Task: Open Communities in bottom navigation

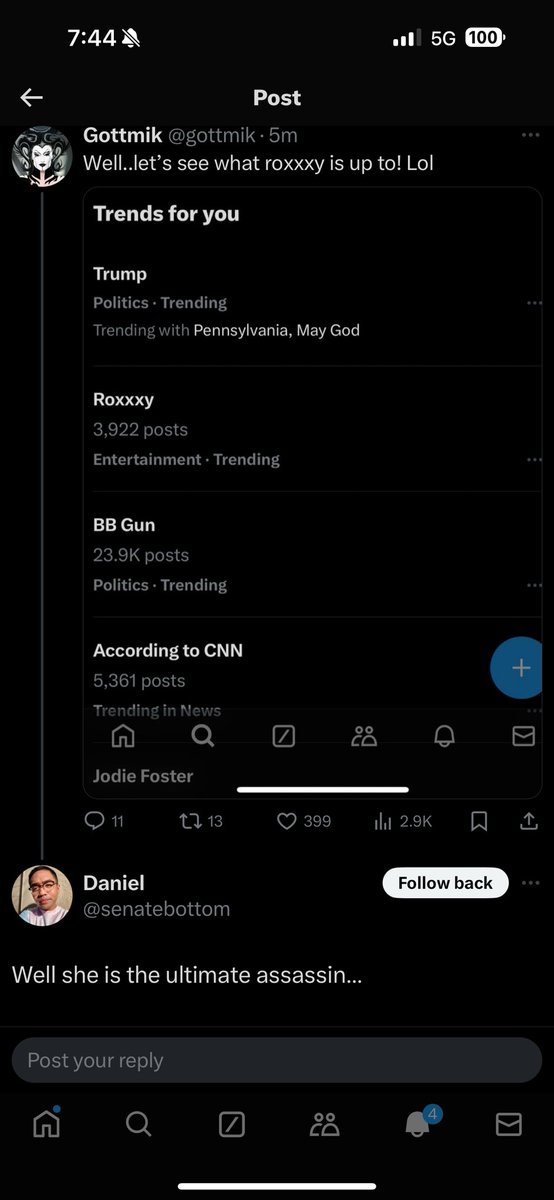Action: click(x=324, y=1125)
